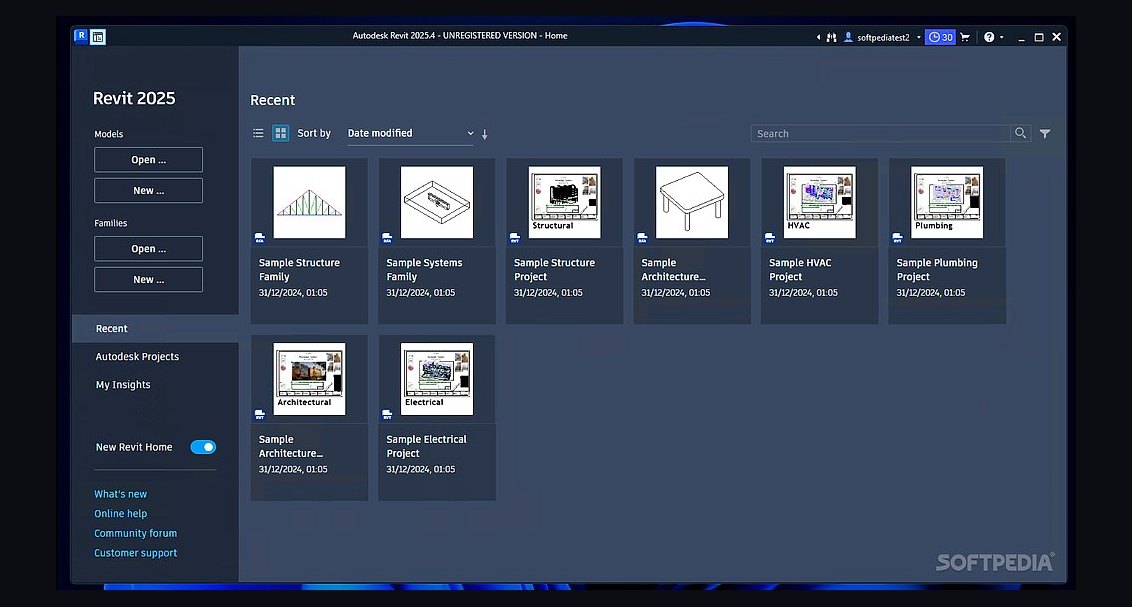Viewport: 1132px width, 607px height.
Task: Open Sample HVAC Project thumbnail
Action: click(819, 203)
